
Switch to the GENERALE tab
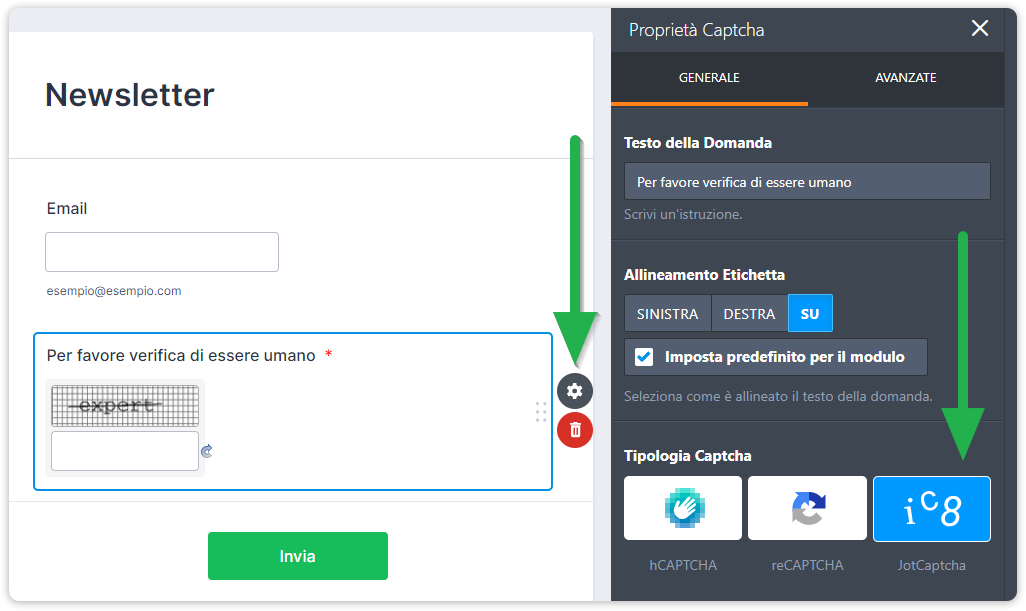click(x=709, y=78)
